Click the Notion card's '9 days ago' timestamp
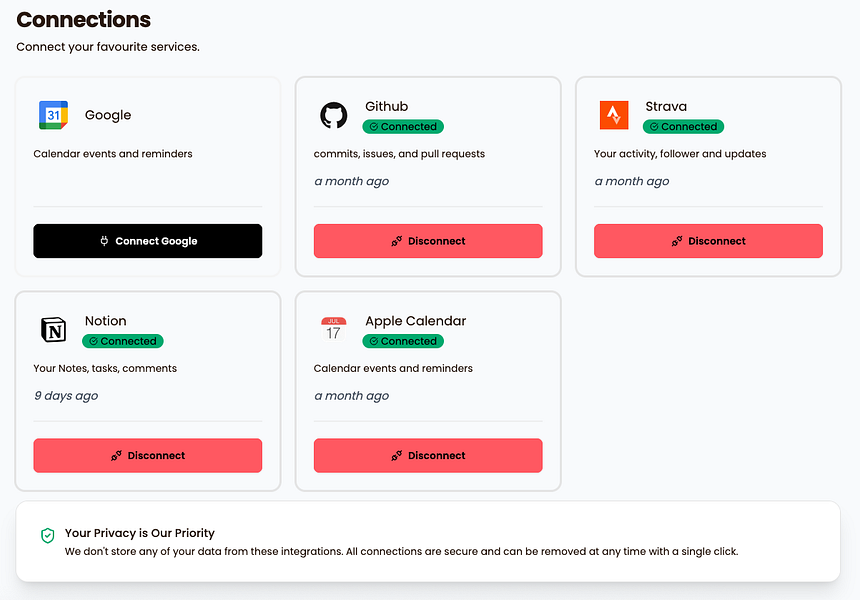Viewport: 860px width, 600px height. 65,395
